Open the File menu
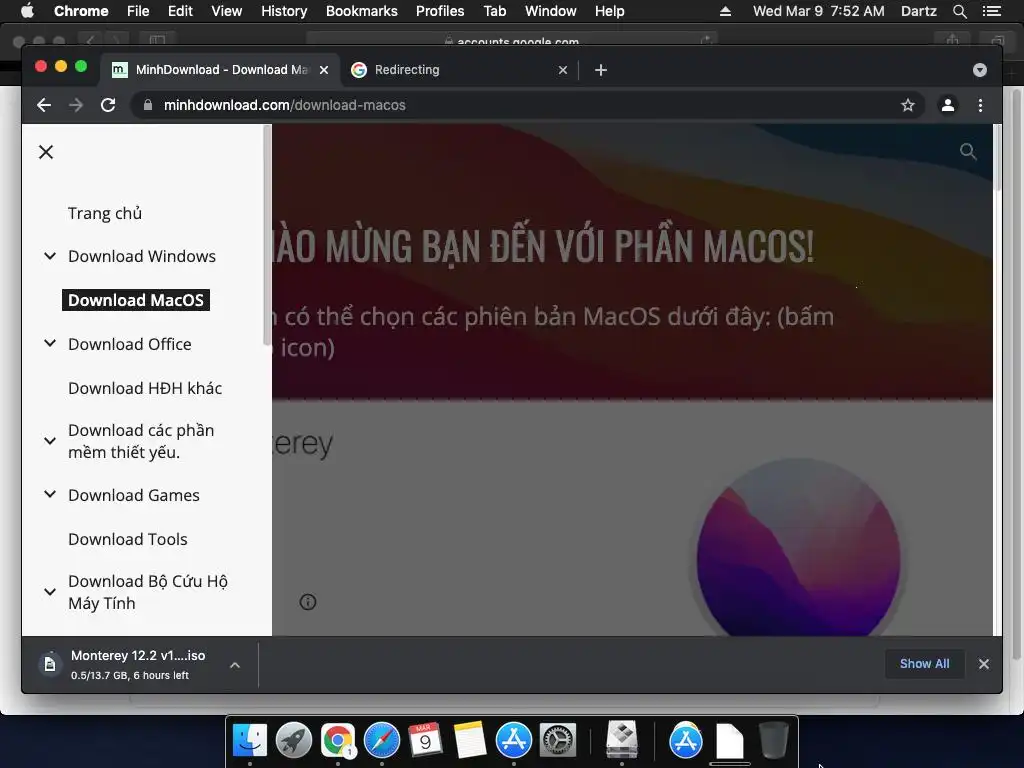The height and width of the screenshot is (768, 1024). point(138,11)
